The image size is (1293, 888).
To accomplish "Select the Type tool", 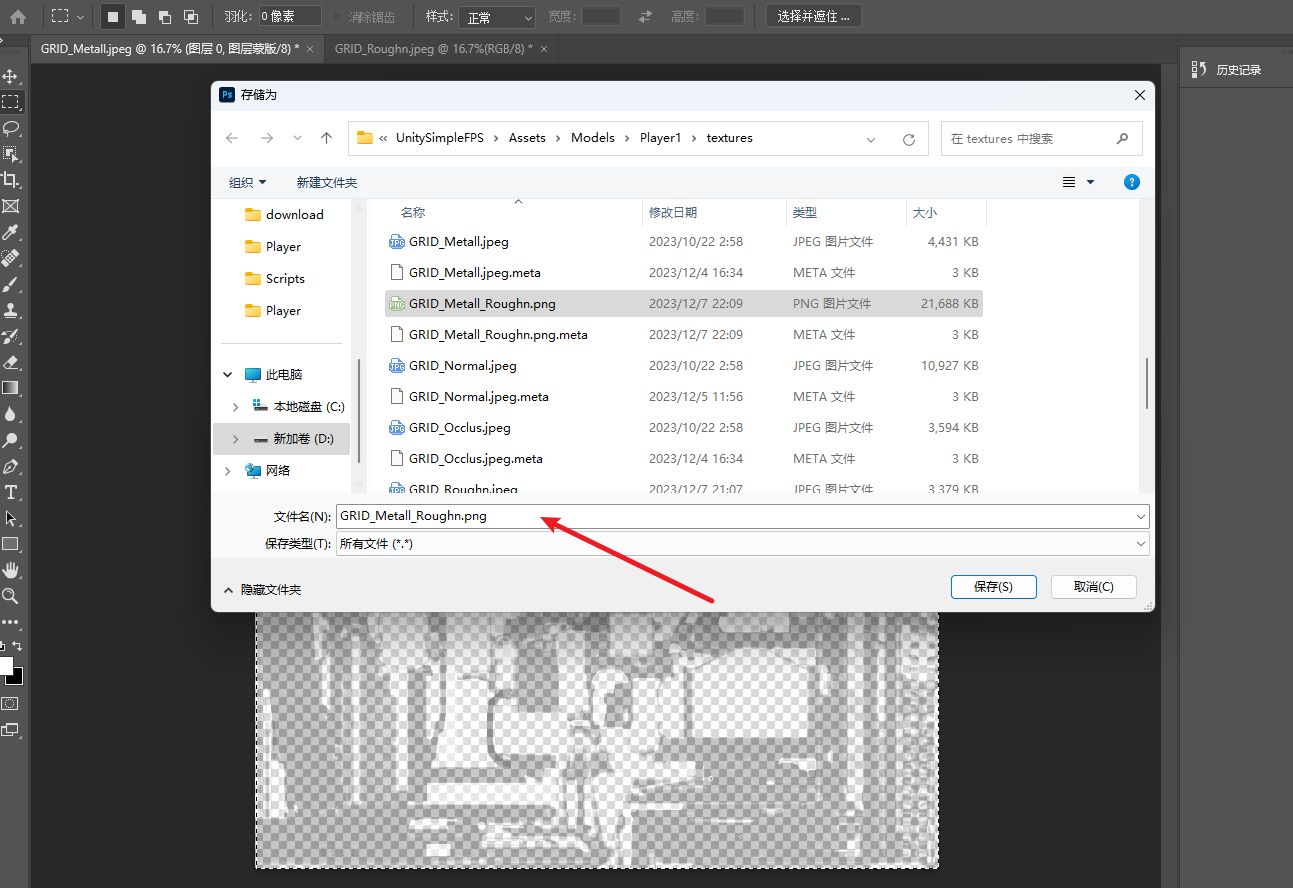I will click(11, 492).
